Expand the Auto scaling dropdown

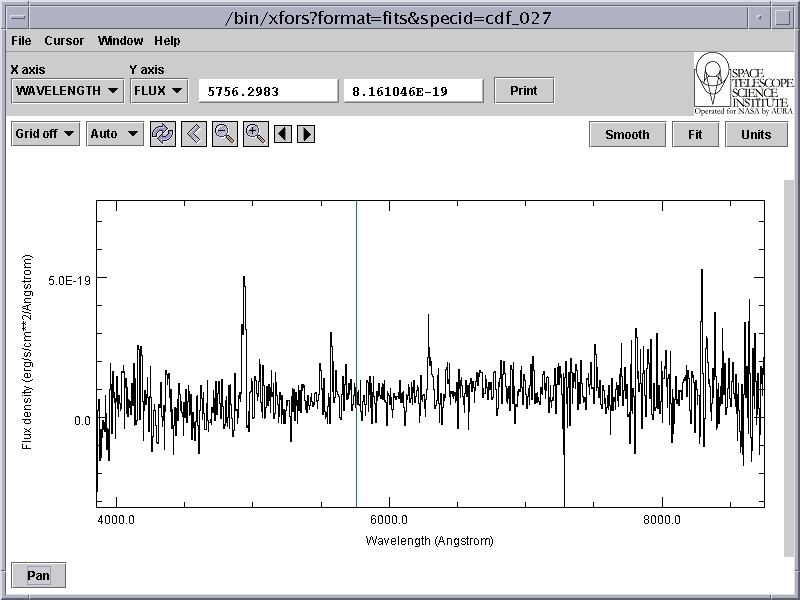pos(114,134)
